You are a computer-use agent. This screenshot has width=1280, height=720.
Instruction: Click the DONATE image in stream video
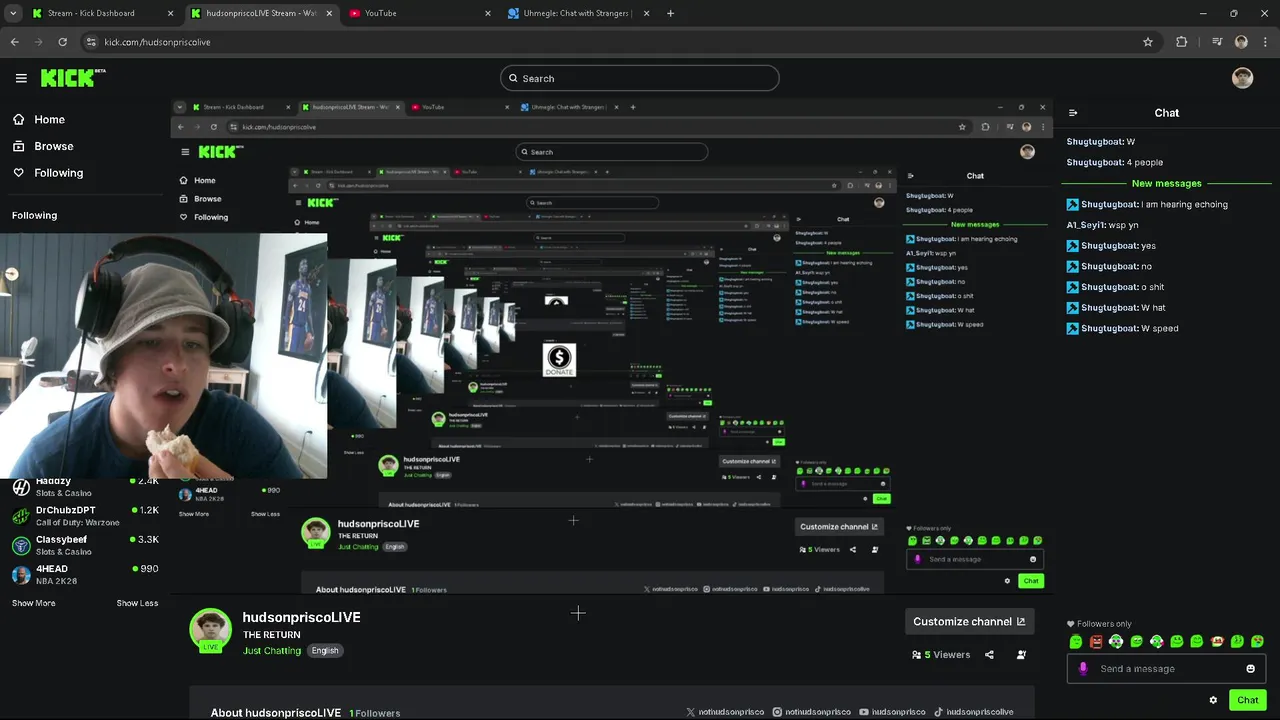coord(559,360)
